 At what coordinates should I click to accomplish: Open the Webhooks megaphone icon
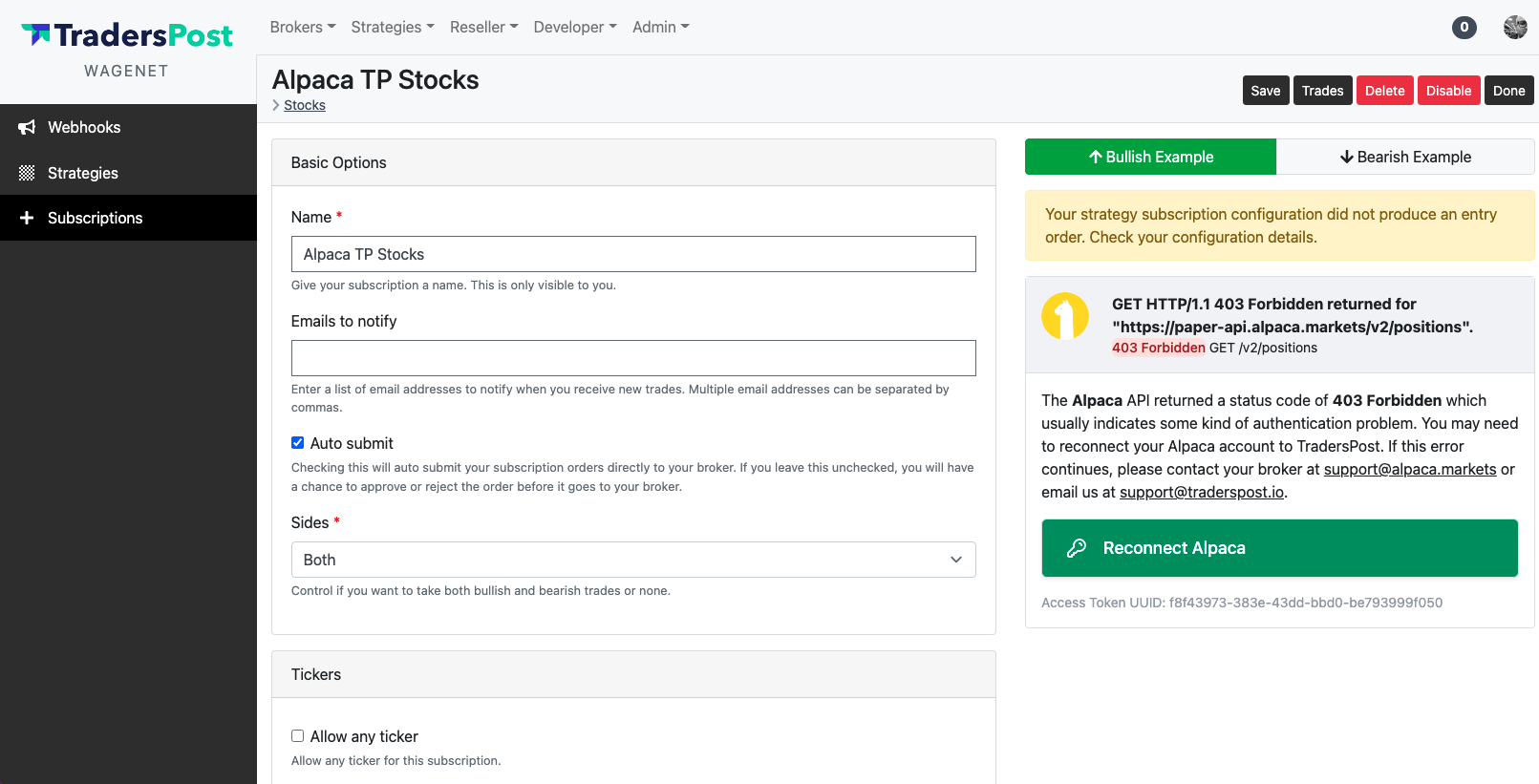(x=27, y=127)
